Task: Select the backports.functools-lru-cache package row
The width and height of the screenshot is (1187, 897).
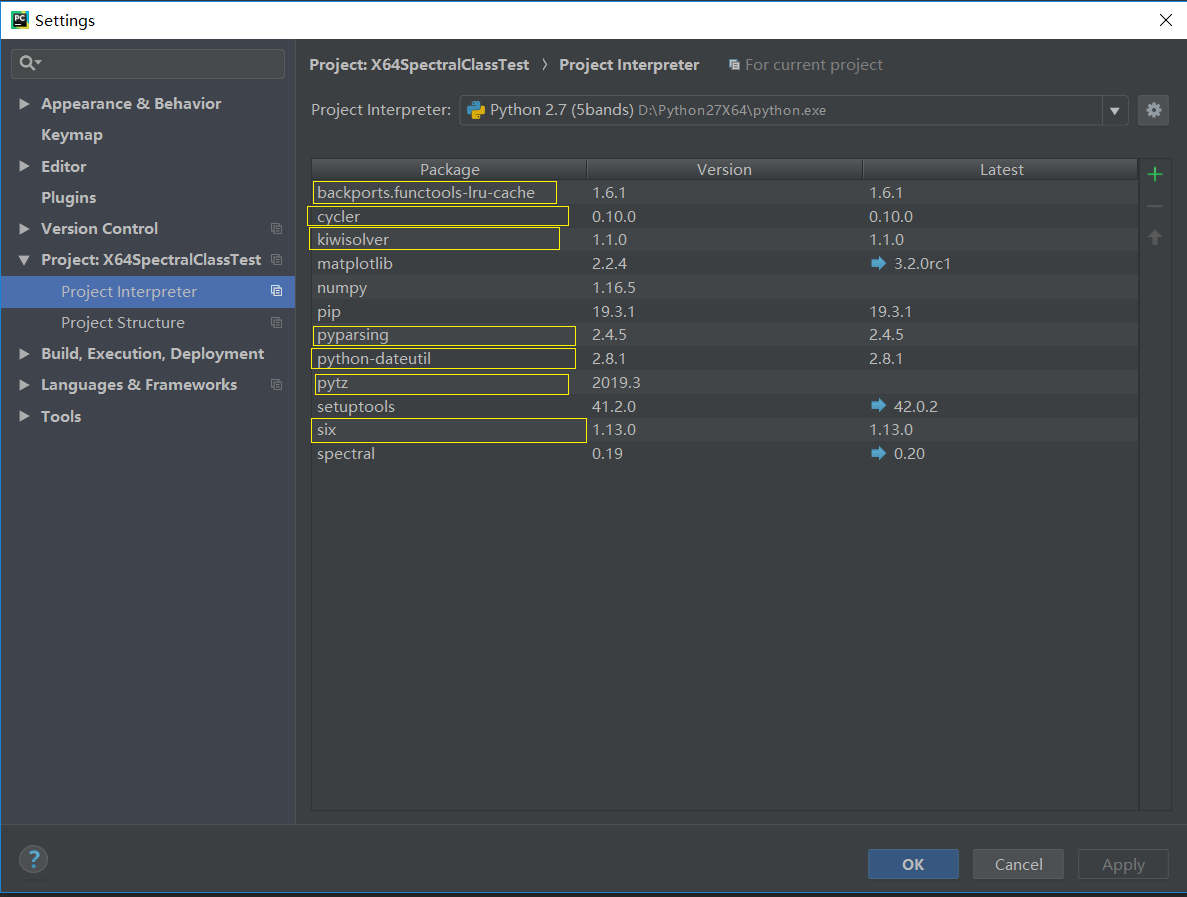Action: click(724, 192)
